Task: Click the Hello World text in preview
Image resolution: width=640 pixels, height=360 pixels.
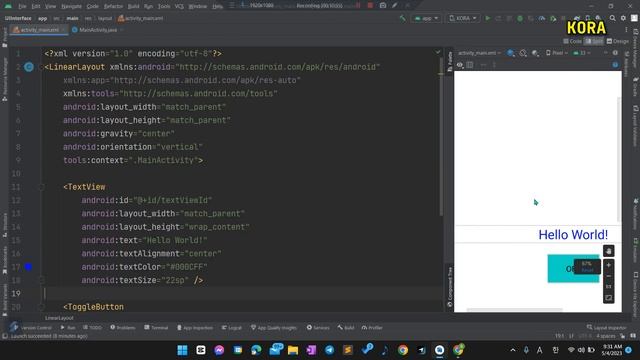Action: point(573,235)
